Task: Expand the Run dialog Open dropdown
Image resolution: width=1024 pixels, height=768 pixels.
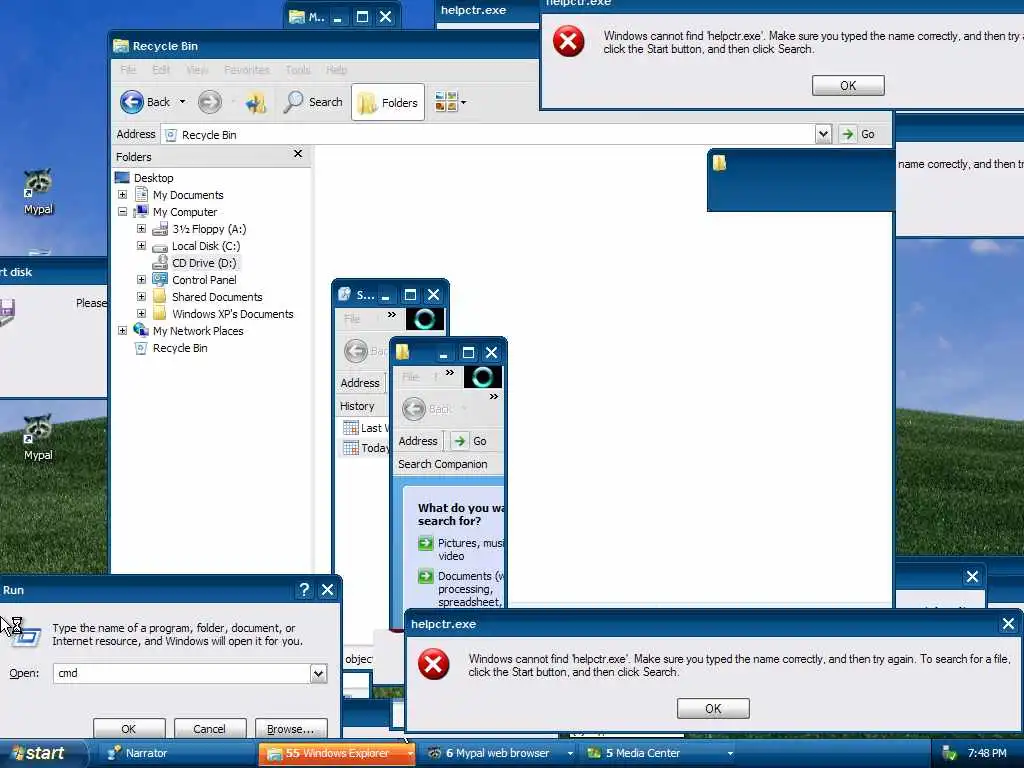Action: (x=318, y=673)
